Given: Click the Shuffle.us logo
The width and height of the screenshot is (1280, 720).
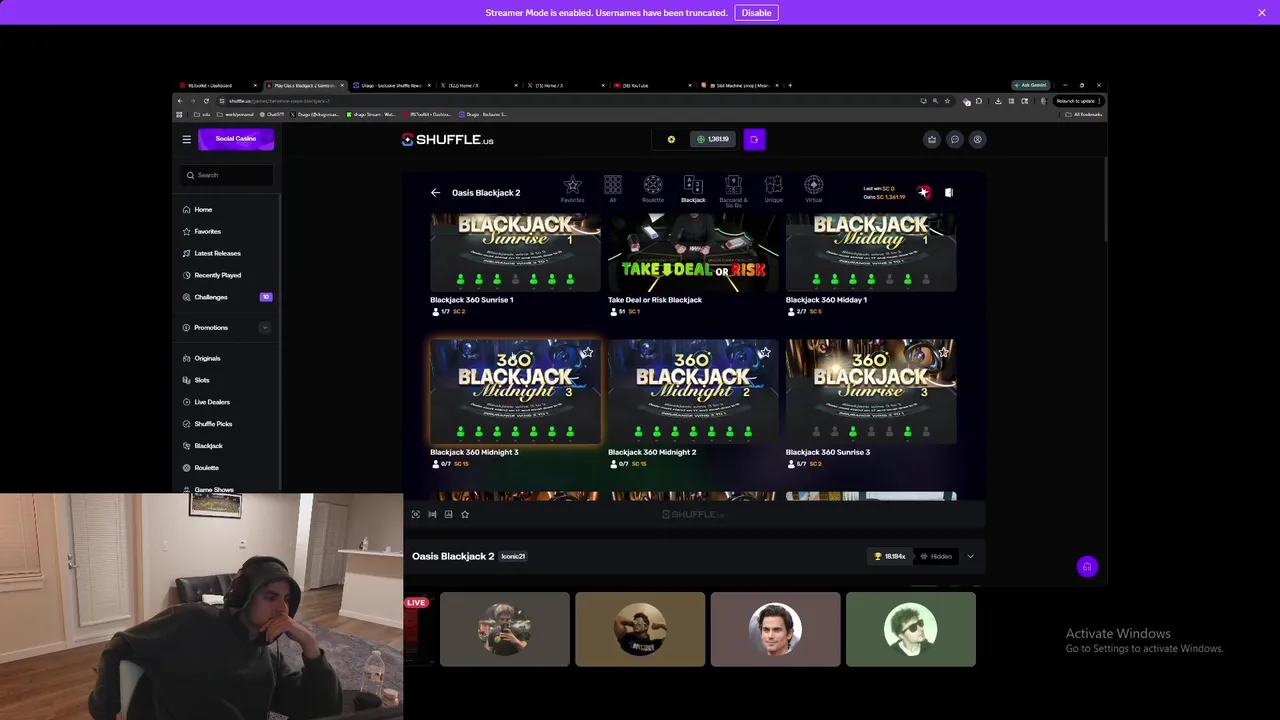Looking at the screenshot, I should [x=447, y=140].
